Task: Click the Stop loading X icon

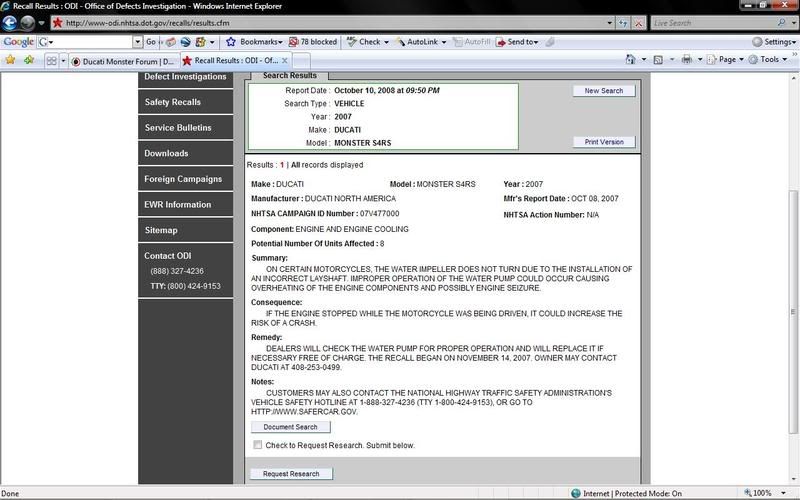Action: coord(638,22)
